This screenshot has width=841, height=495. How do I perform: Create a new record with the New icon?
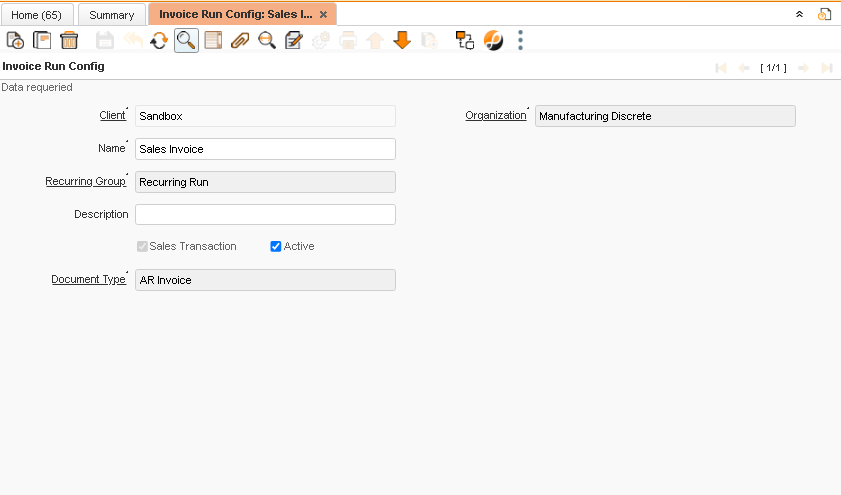(x=15, y=40)
